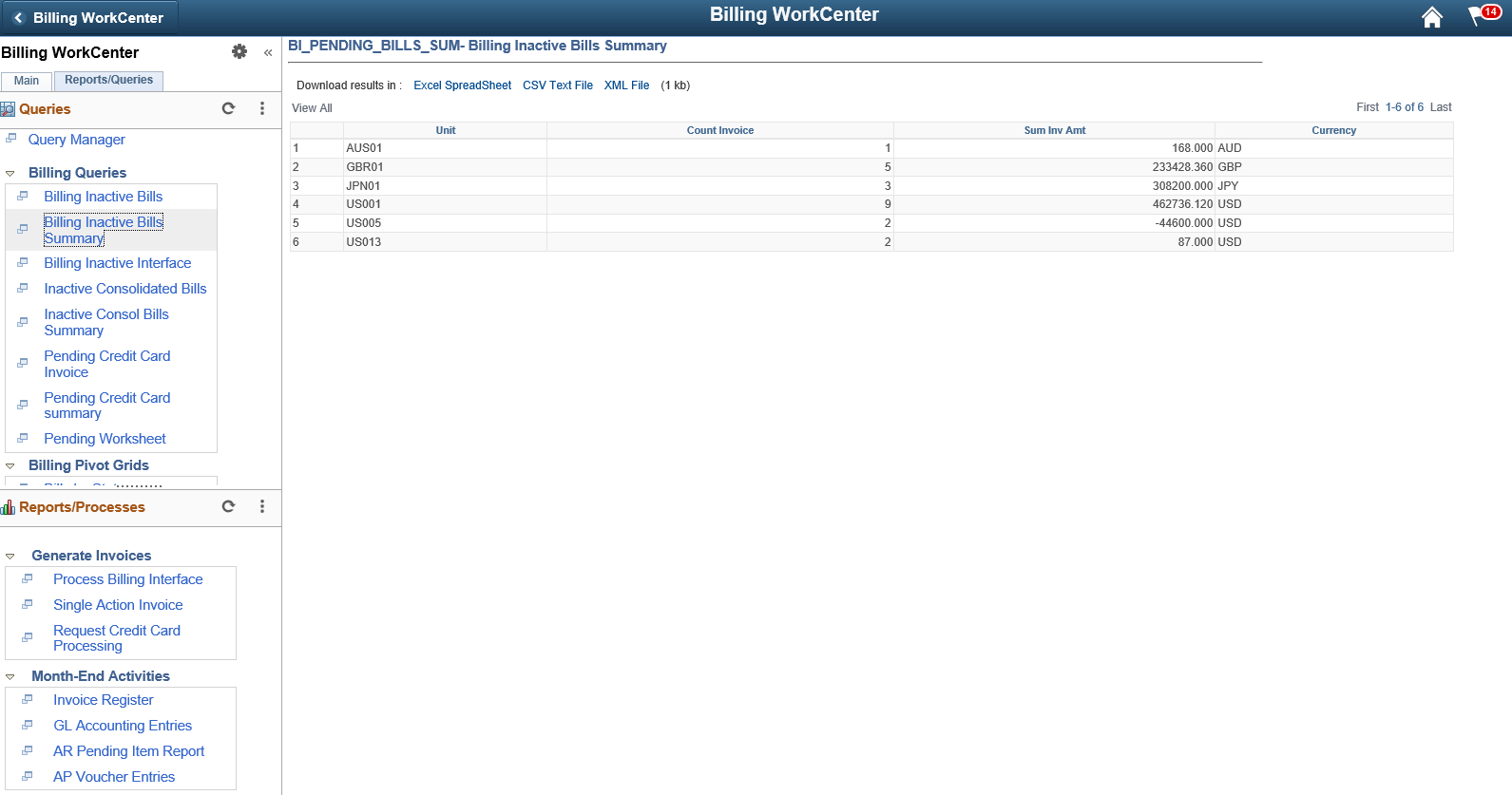
Task: Download results as Excel SpreadSheet
Action: tap(462, 85)
